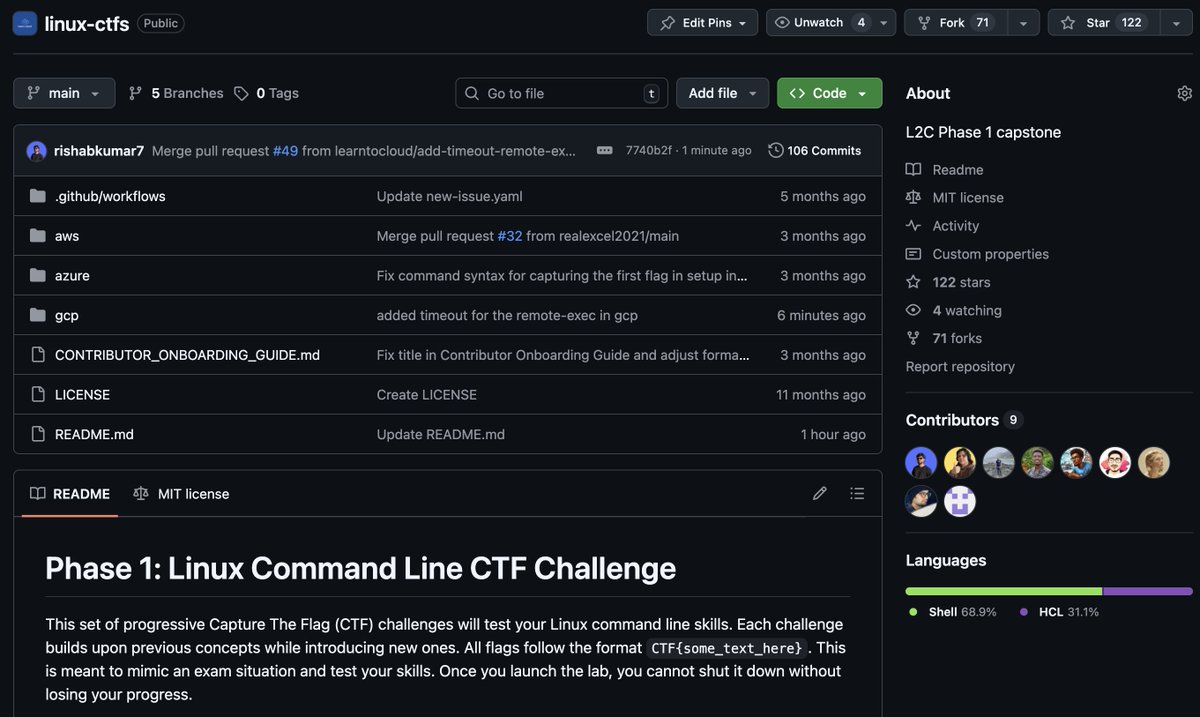Open pull request #32 link in aws row
This screenshot has height=717, width=1200.
[510, 236]
